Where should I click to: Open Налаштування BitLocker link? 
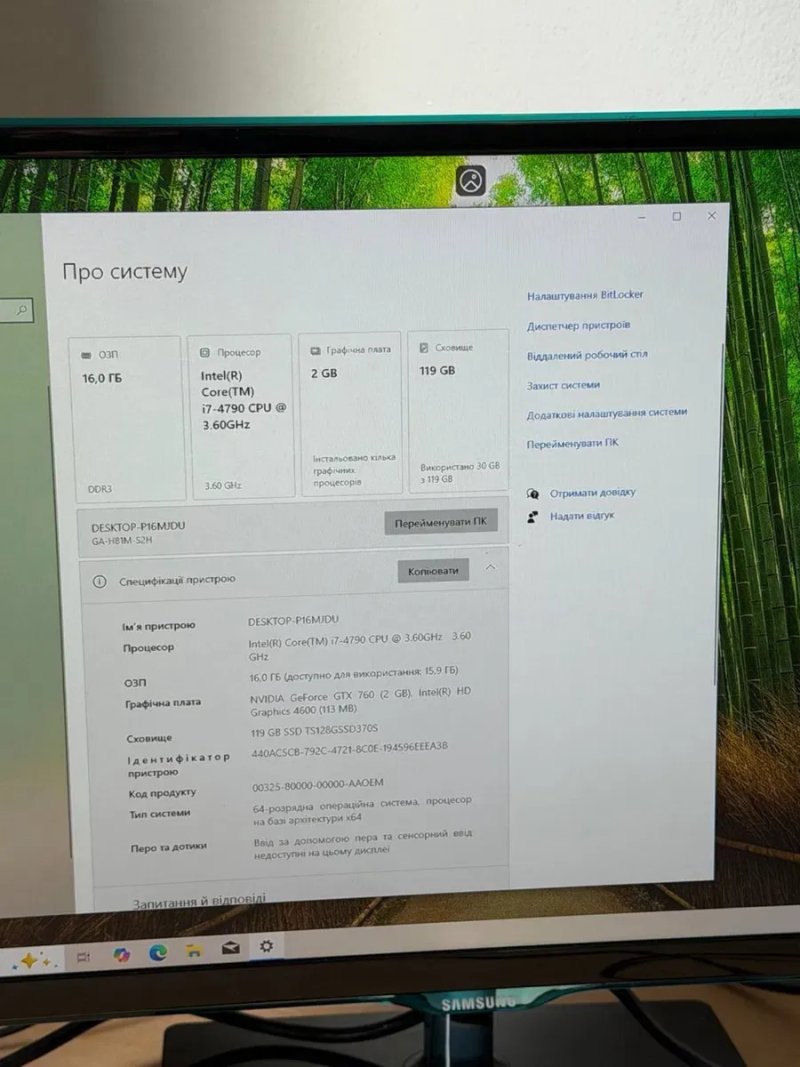pos(584,295)
